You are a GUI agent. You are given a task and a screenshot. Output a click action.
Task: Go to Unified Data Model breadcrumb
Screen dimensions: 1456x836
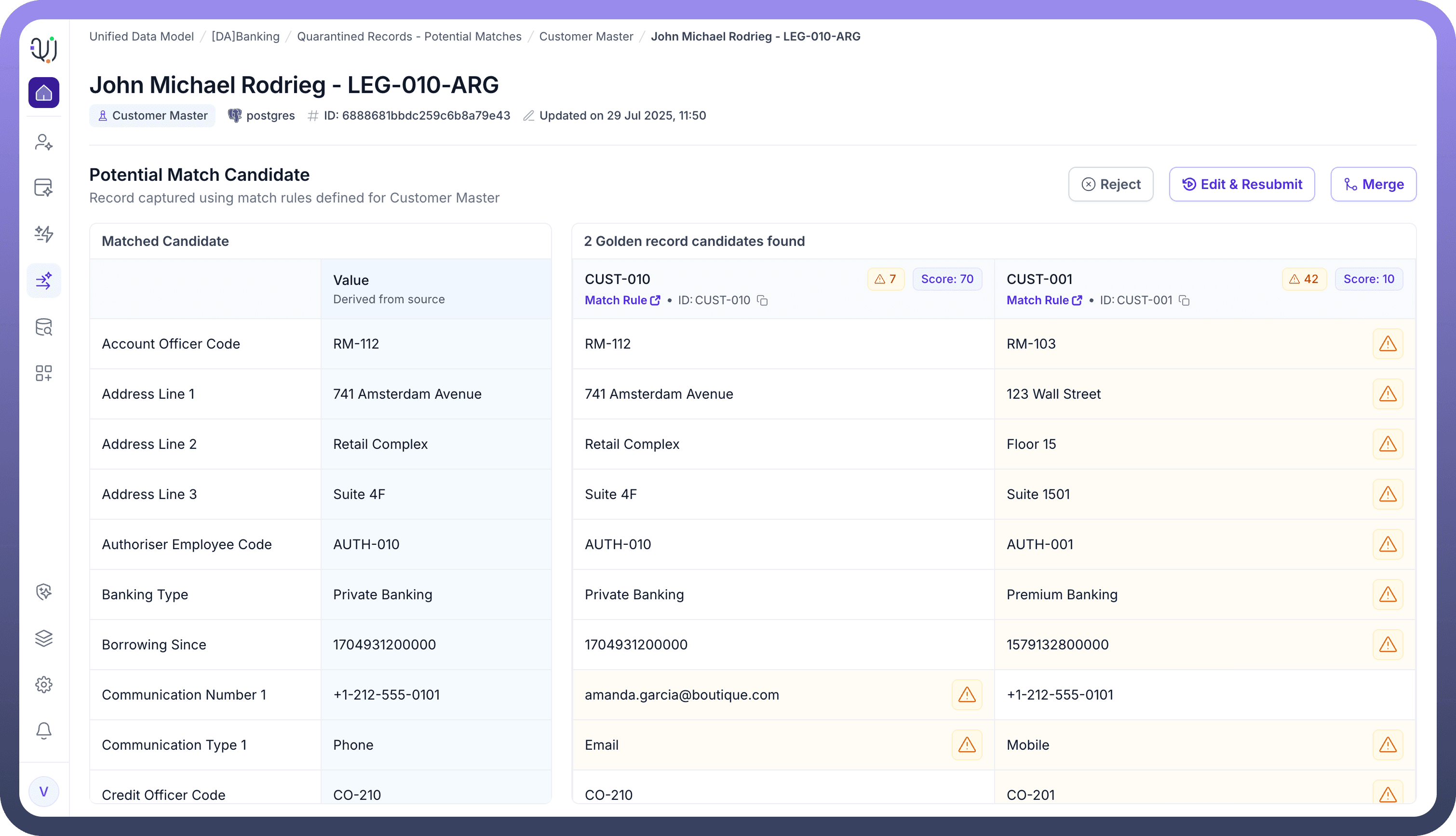(x=141, y=37)
